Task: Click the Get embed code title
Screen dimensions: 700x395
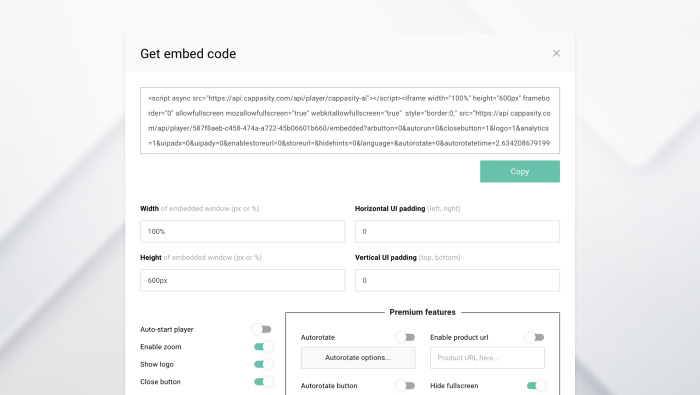Action: [x=188, y=54]
